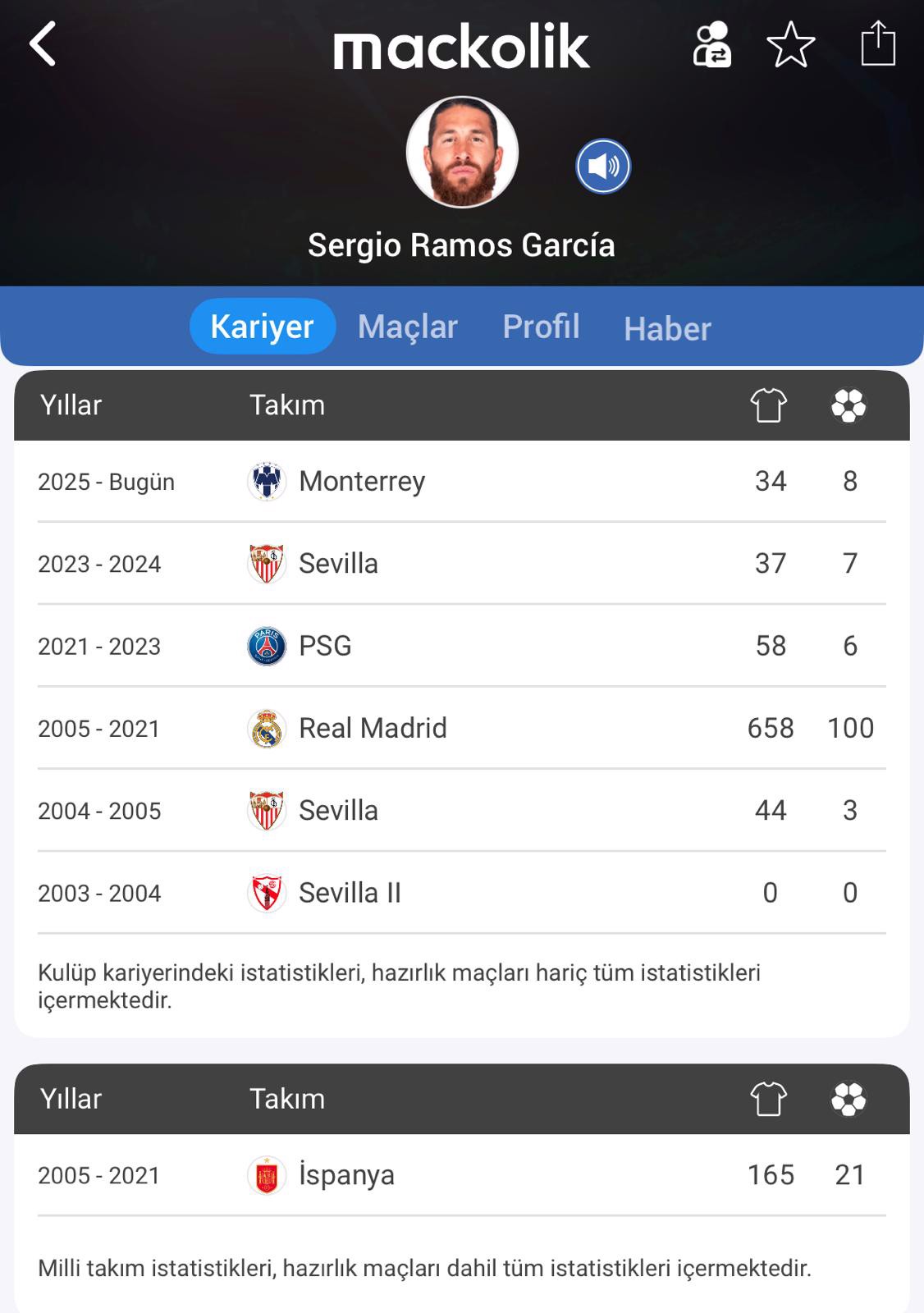
Task: Open the Monterrey team link
Action: click(x=362, y=482)
